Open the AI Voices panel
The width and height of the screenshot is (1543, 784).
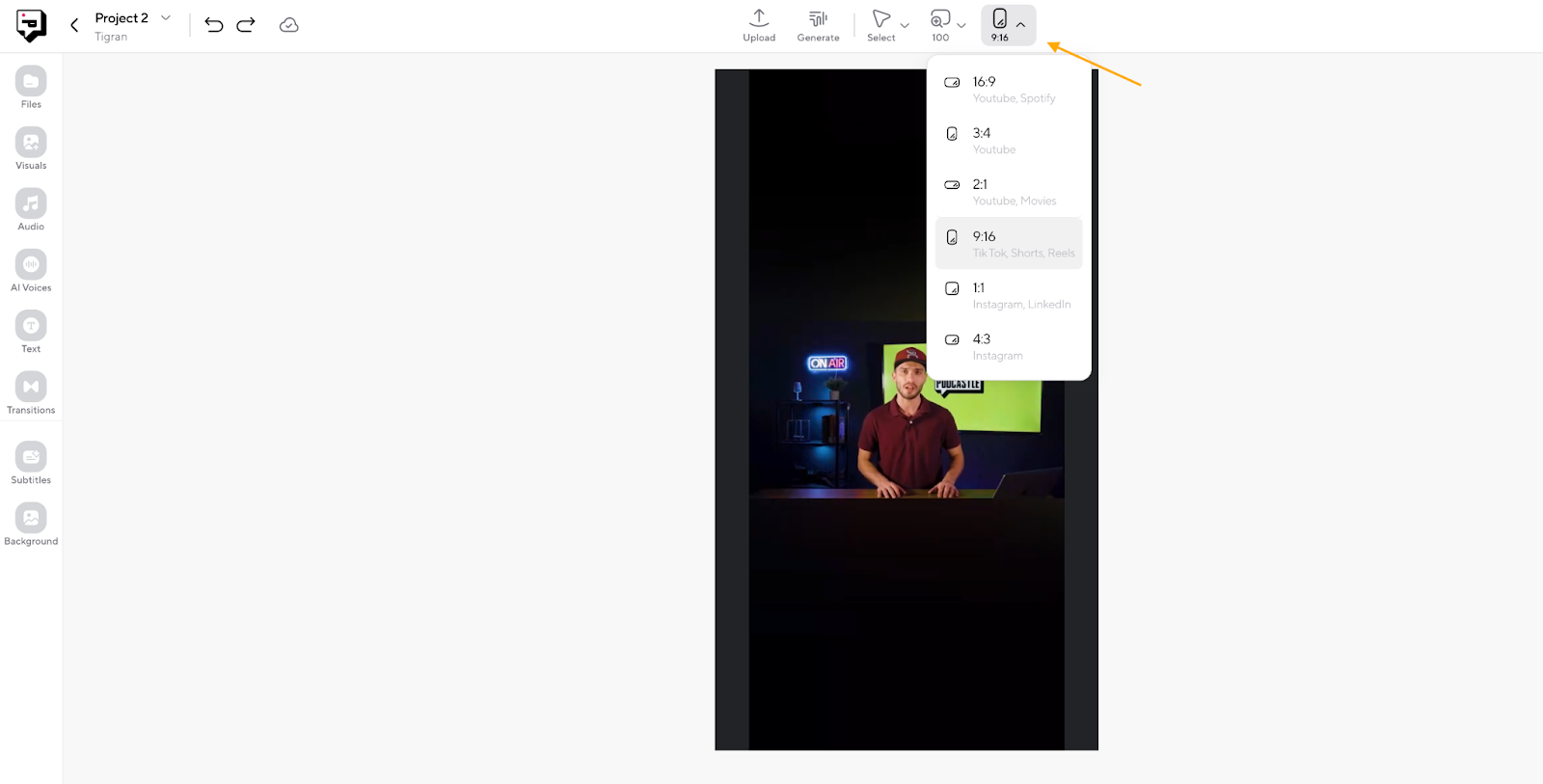tap(31, 271)
